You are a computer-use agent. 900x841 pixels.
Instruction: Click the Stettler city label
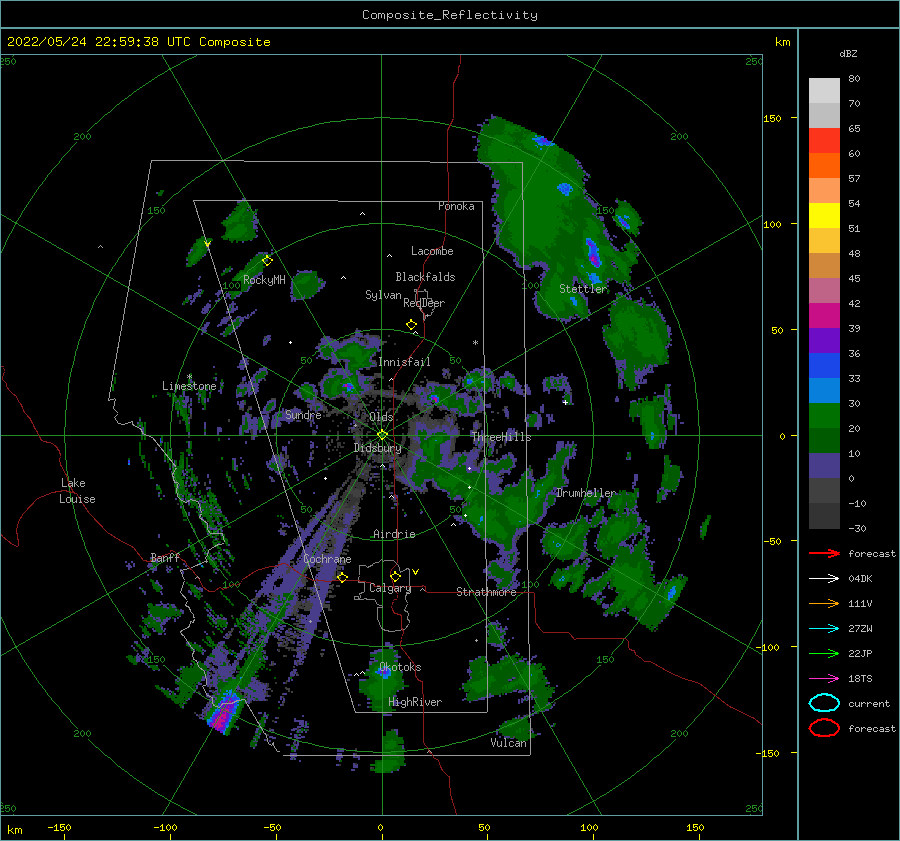[x=583, y=289]
